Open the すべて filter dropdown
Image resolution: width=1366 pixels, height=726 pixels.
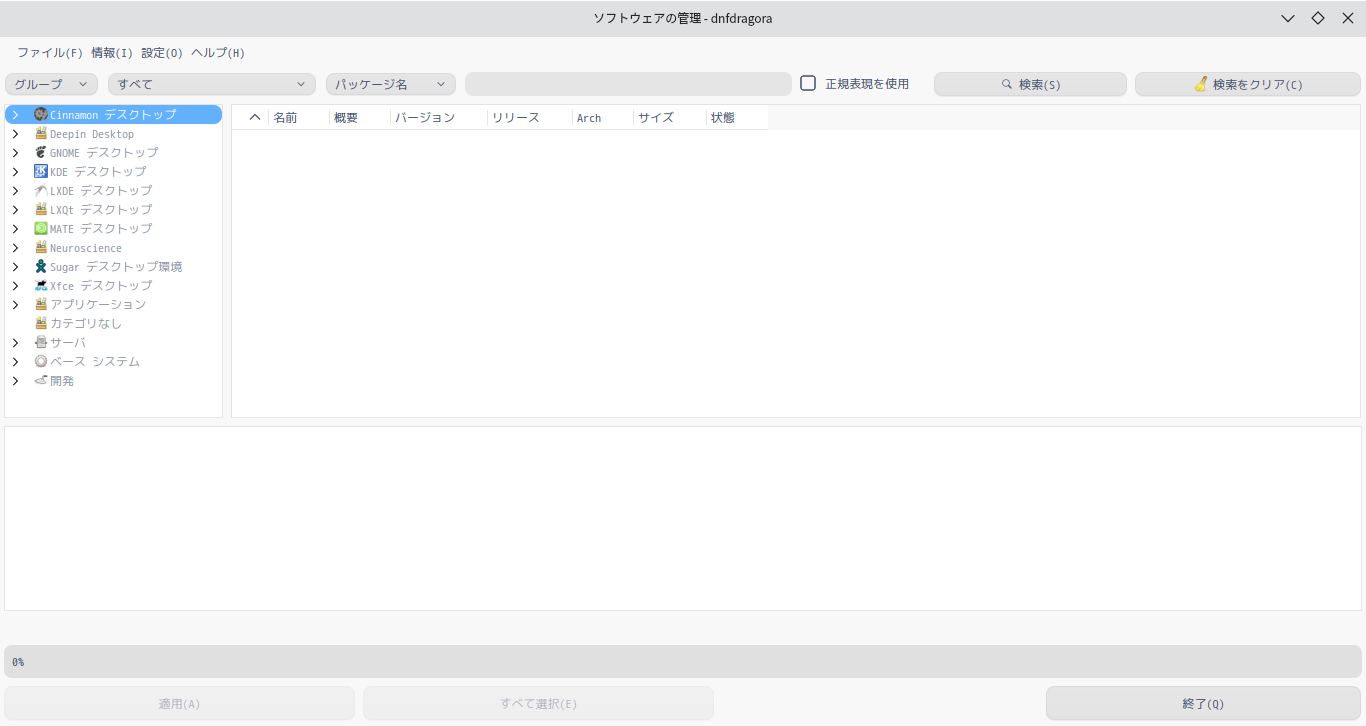coord(210,84)
